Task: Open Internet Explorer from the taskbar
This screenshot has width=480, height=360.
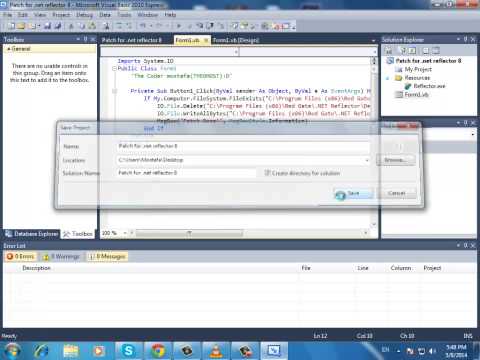Action: coord(41,351)
